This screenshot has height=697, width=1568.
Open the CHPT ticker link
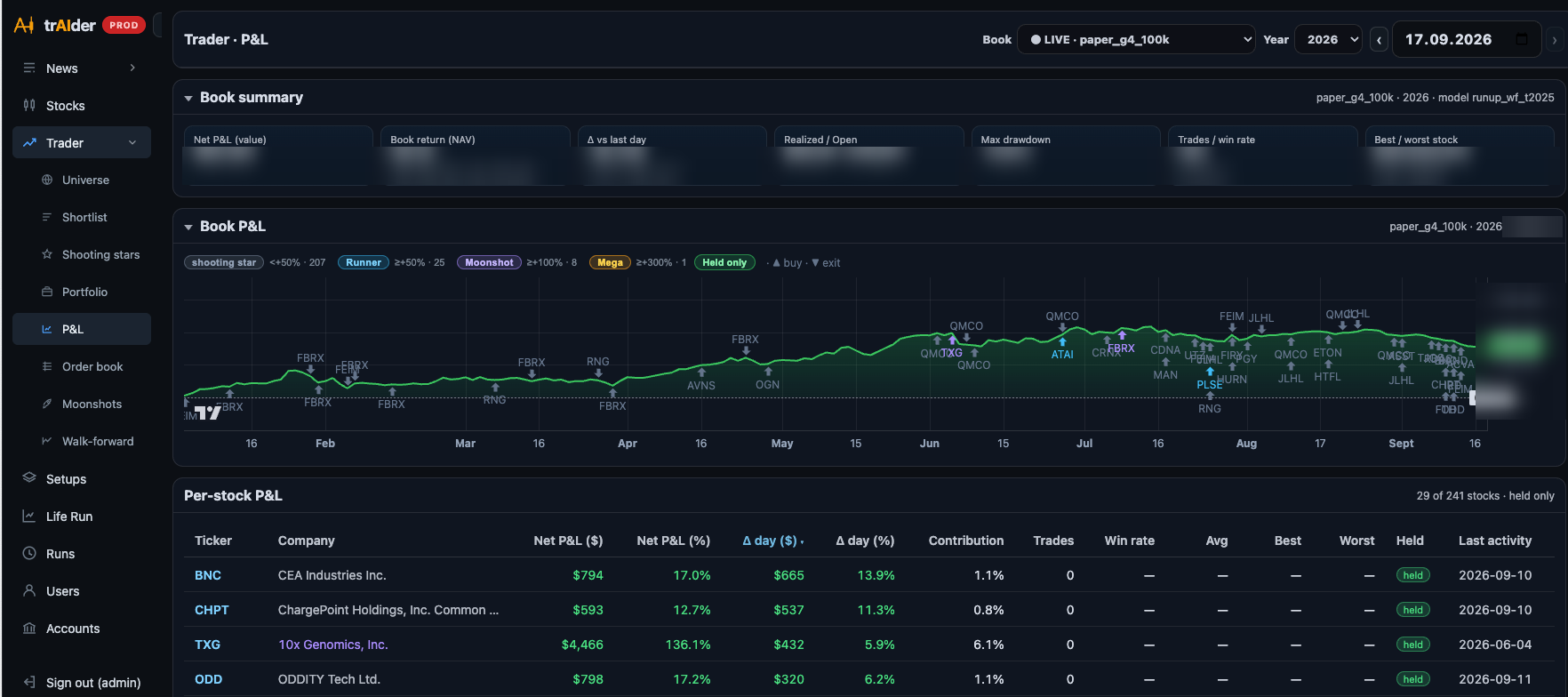pos(212,610)
